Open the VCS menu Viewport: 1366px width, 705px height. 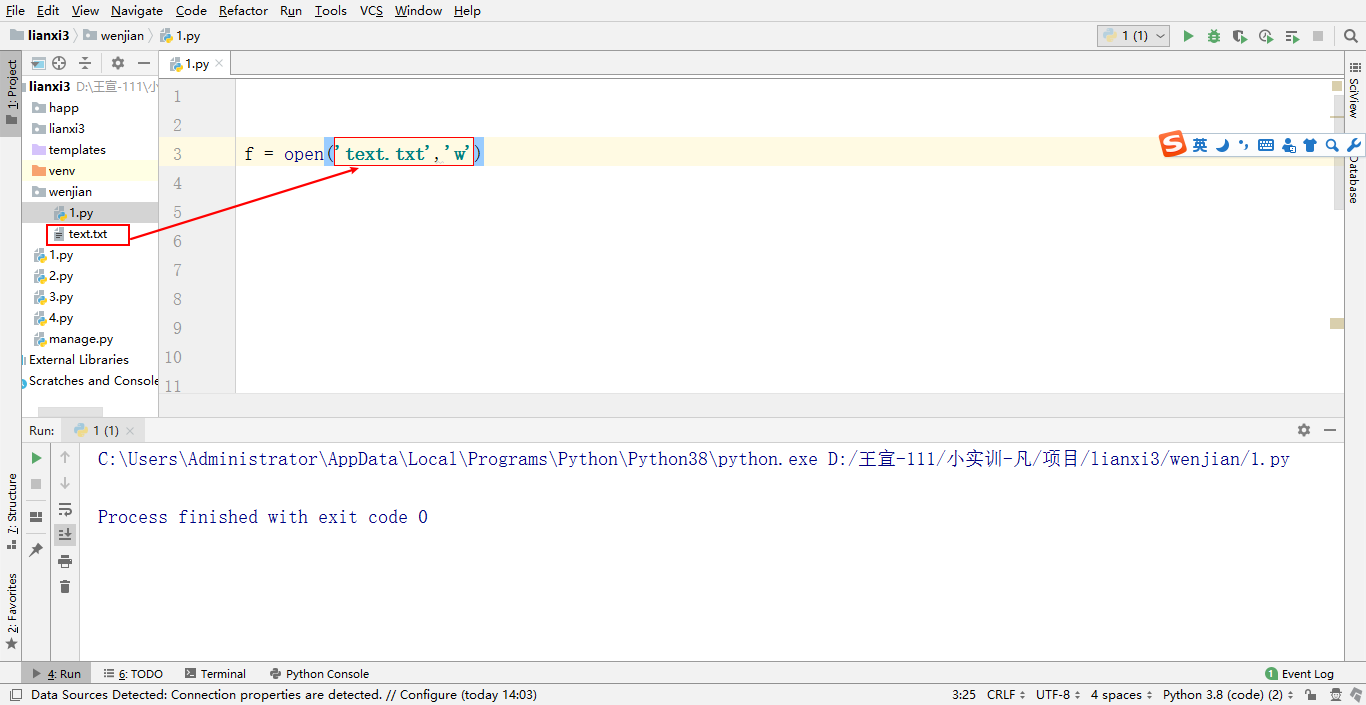[x=371, y=10]
